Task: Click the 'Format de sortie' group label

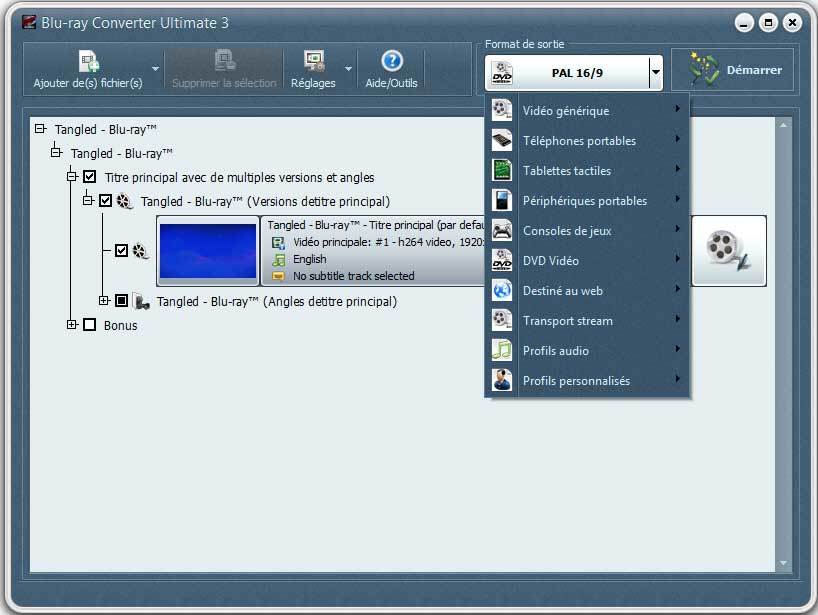Action: point(524,44)
